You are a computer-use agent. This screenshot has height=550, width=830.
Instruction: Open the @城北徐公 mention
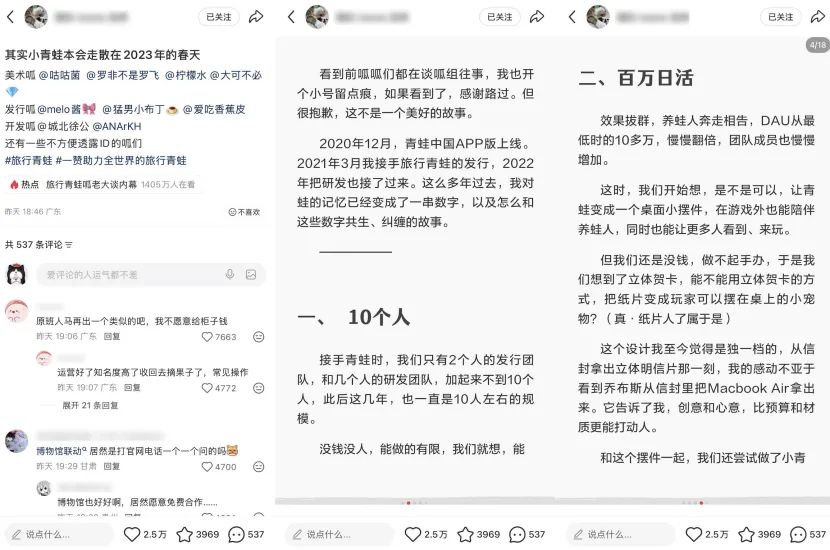tap(63, 126)
